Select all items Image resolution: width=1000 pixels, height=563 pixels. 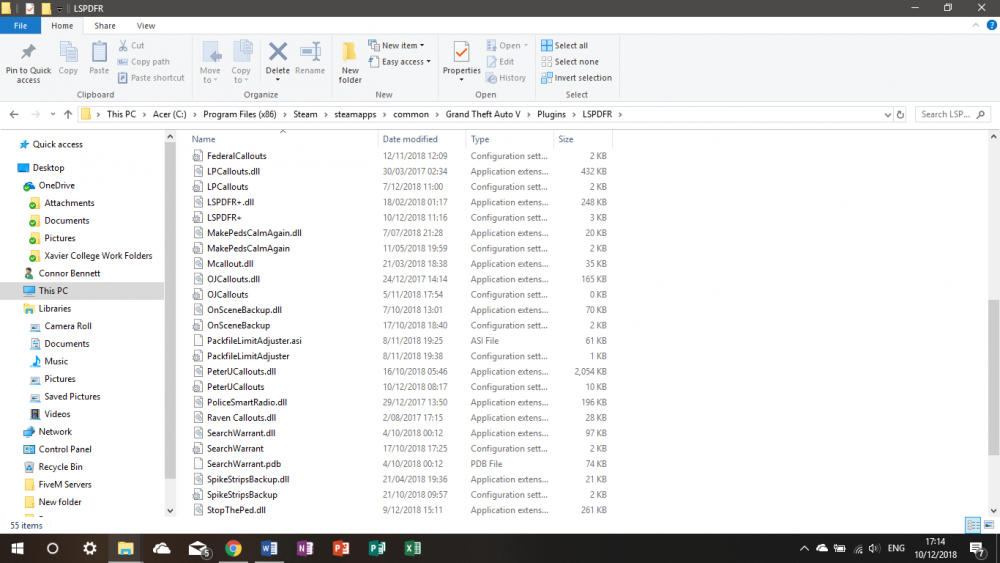click(564, 45)
